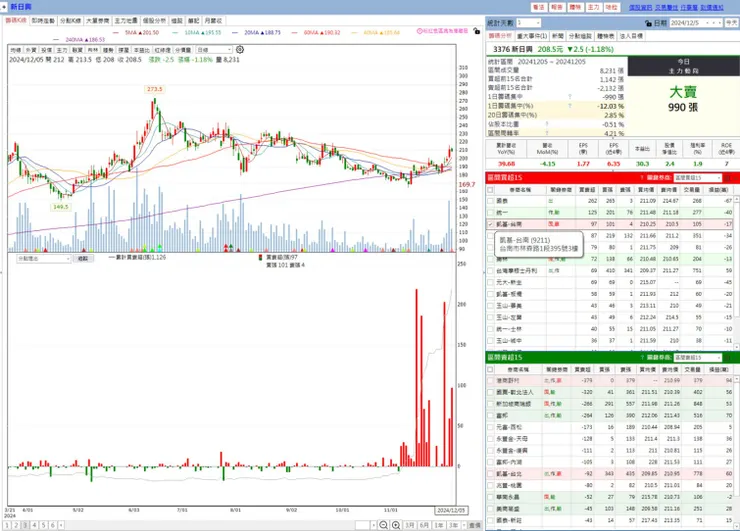This screenshot has width=740, height=531.
Task: Click the 5MA legend color line
Action: point(116,33)
